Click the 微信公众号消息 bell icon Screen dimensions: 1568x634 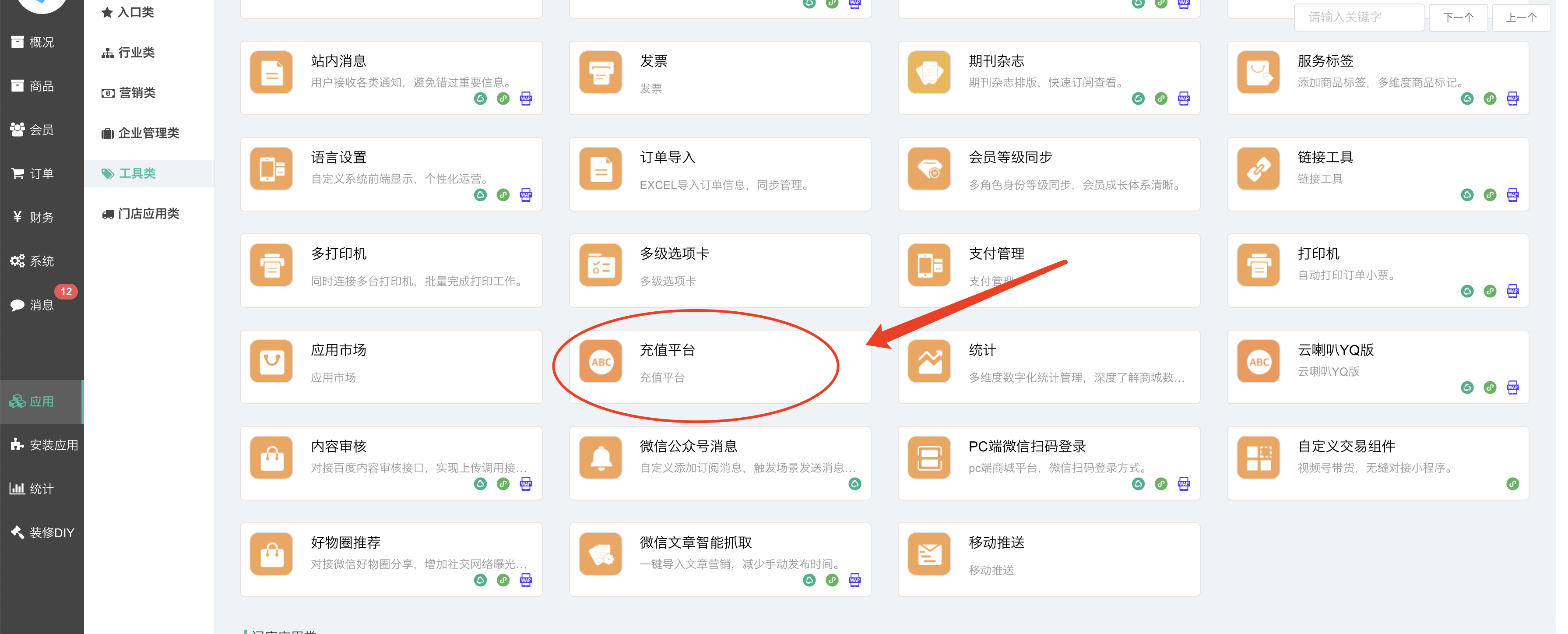pos(600,458)
